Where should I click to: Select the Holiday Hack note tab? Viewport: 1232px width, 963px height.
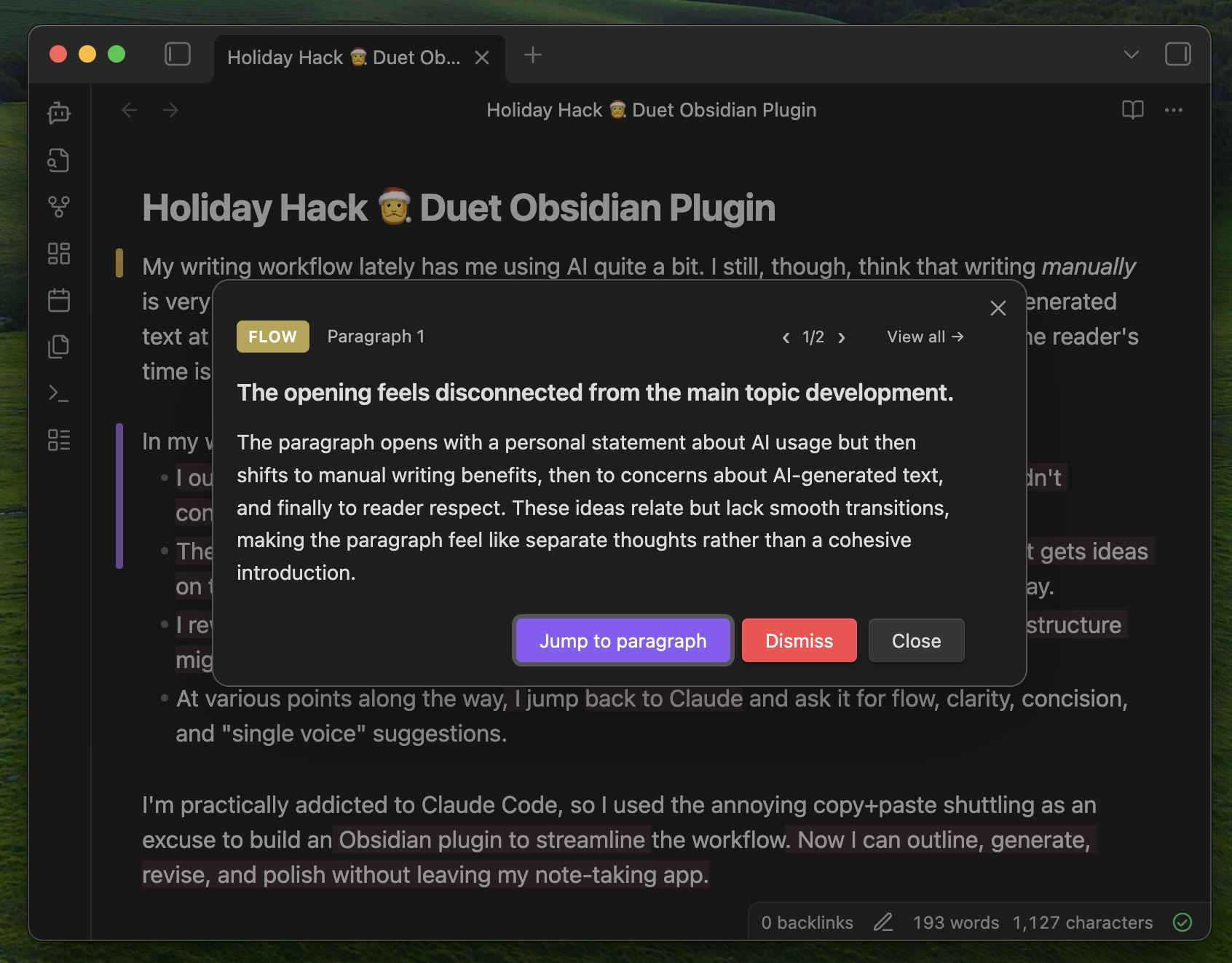344,58
